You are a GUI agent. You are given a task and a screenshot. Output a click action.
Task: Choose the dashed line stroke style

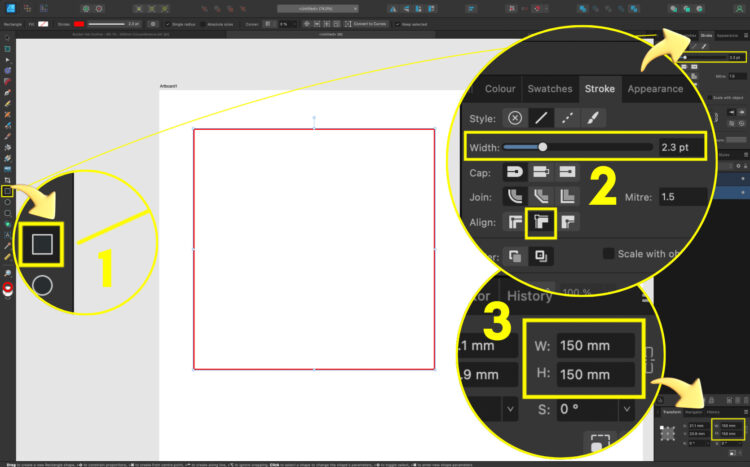click(569, 117)
